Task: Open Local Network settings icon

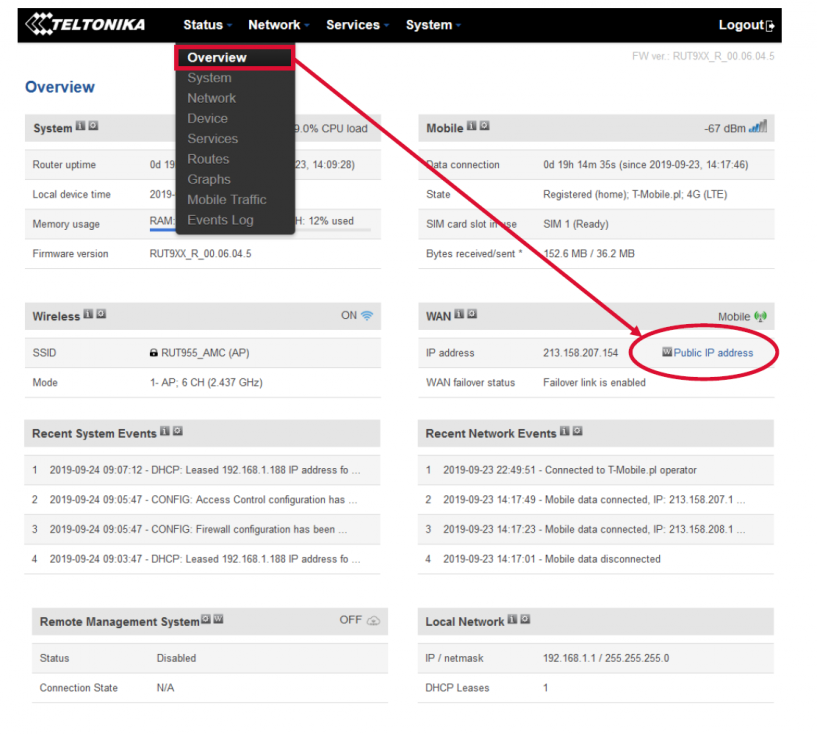Action: pos(526,619)
